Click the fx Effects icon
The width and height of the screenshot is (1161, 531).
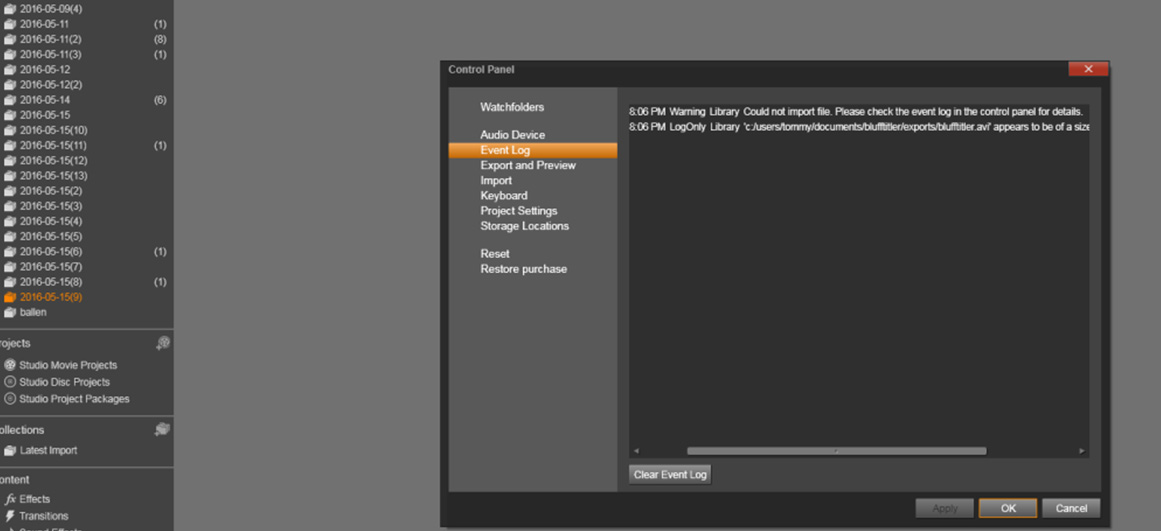pos(10,499)
